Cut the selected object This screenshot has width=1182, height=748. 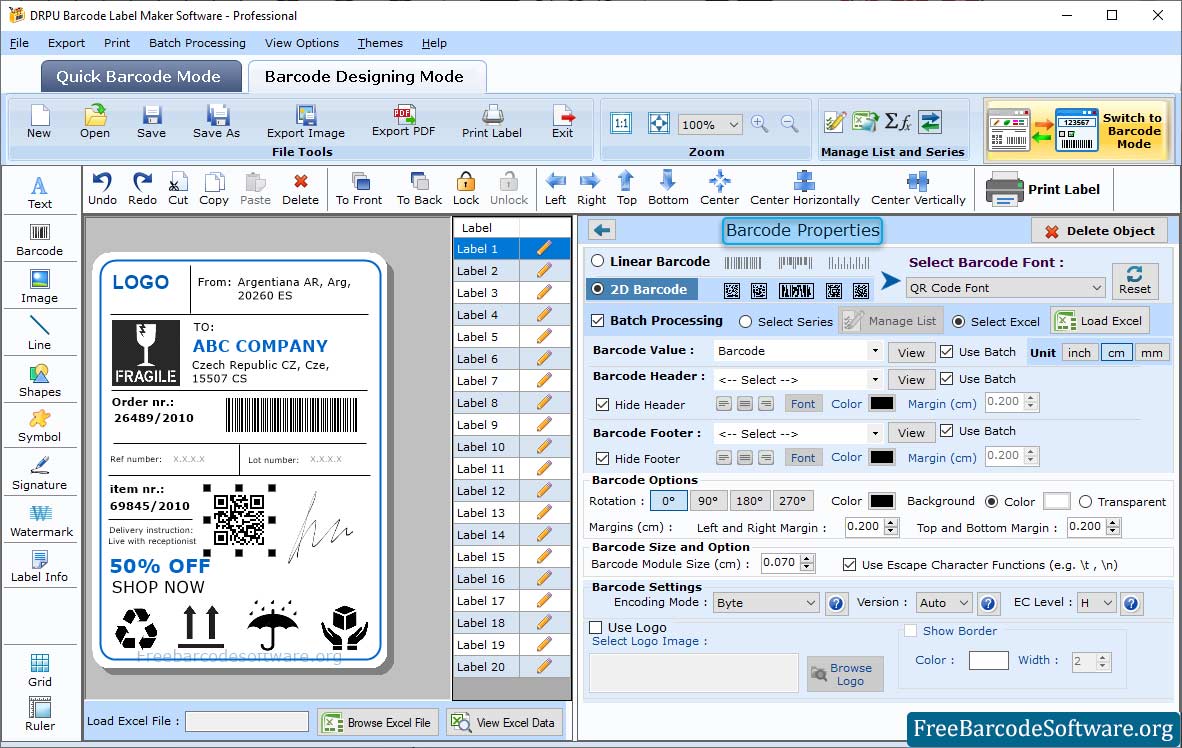[x=178, y=189]
